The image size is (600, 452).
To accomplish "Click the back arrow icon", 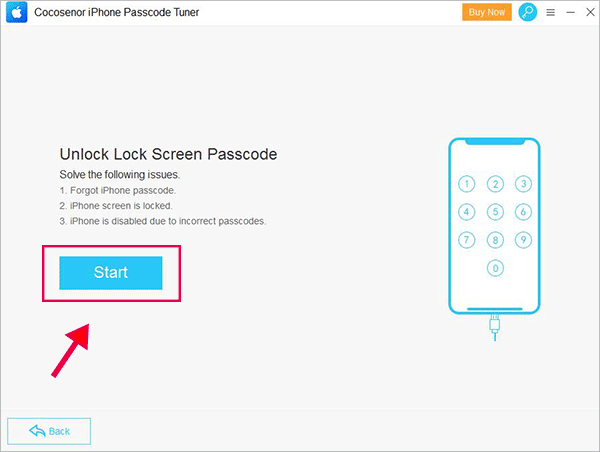I will (x=37, y=431).
